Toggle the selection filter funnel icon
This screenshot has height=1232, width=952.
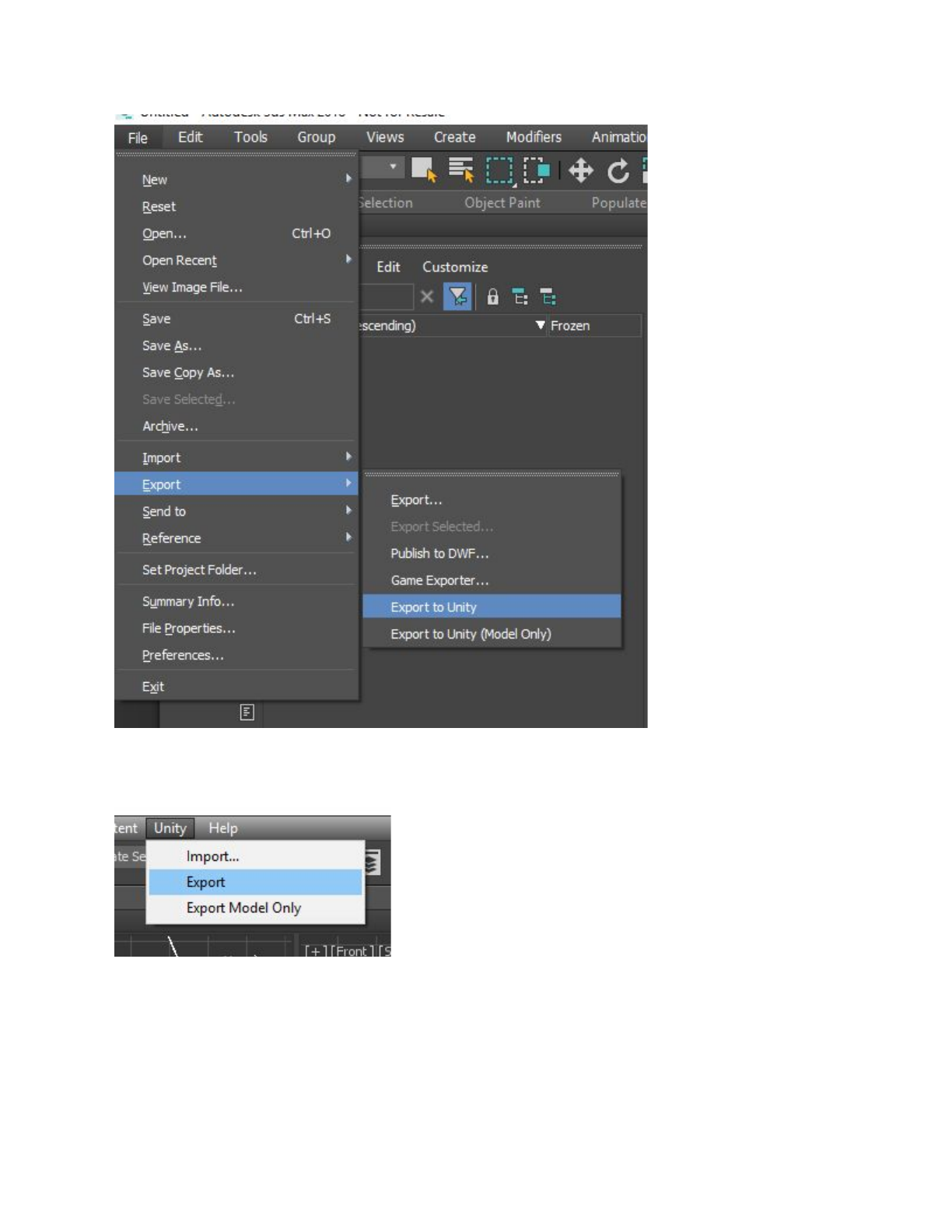[457, 296]
